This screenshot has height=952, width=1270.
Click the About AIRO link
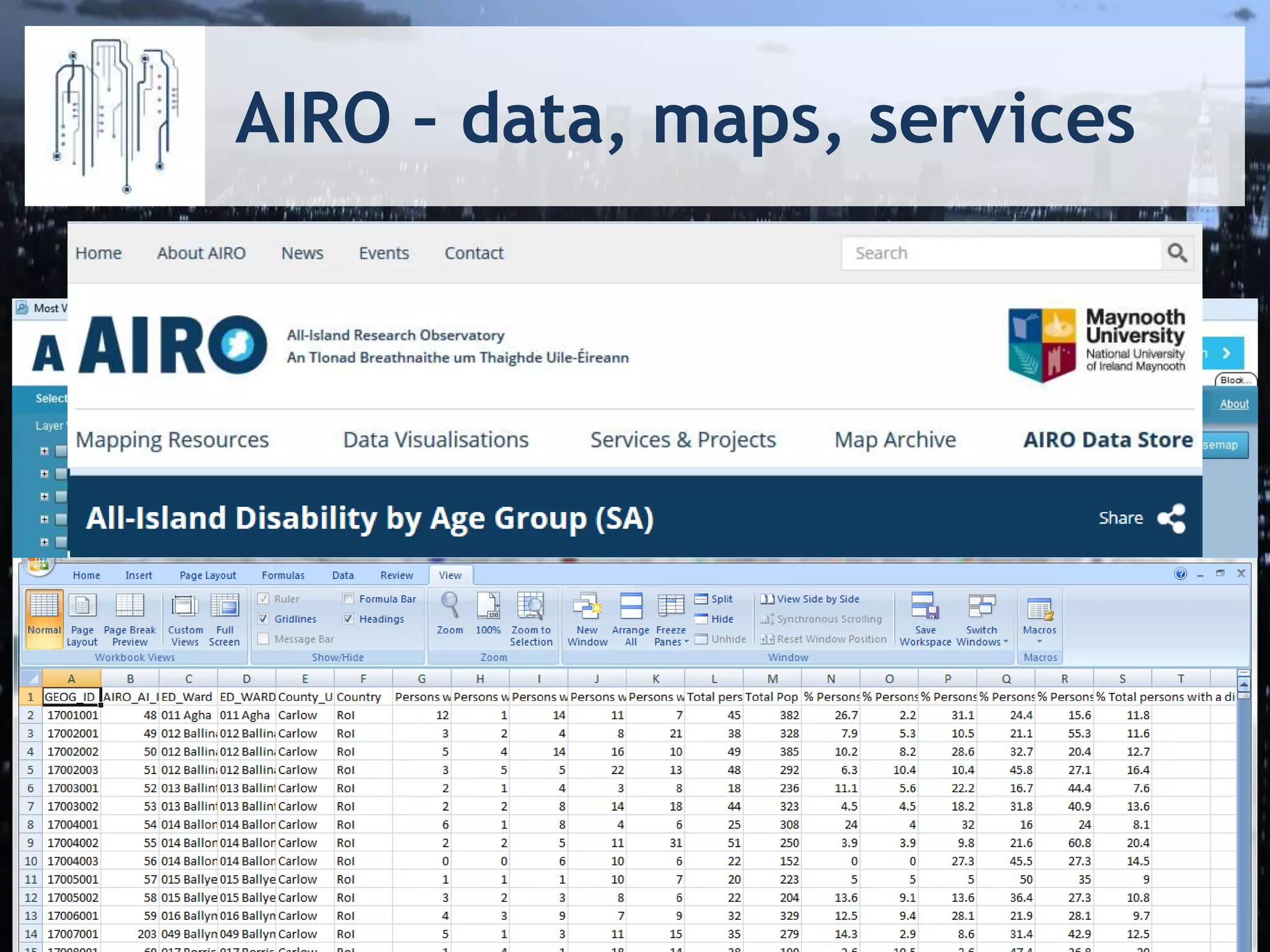201,253
